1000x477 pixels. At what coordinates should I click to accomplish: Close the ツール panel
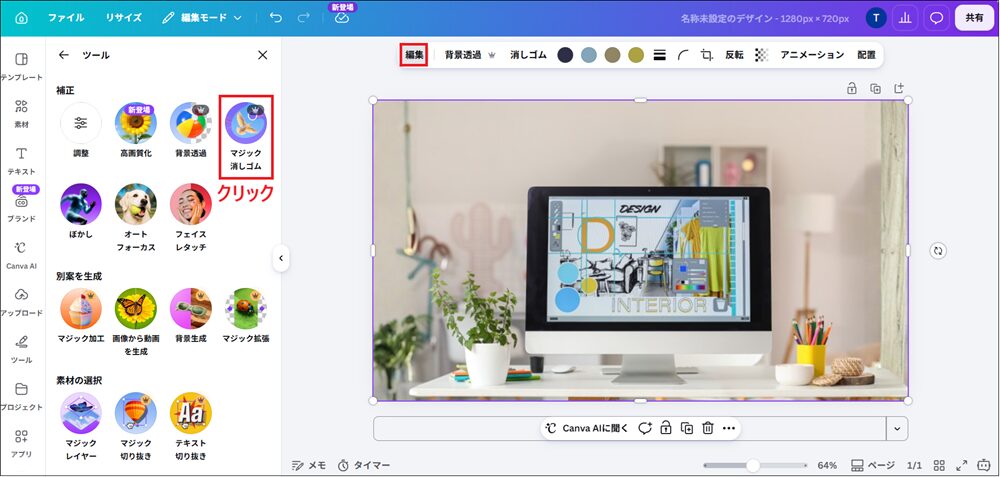263,55
